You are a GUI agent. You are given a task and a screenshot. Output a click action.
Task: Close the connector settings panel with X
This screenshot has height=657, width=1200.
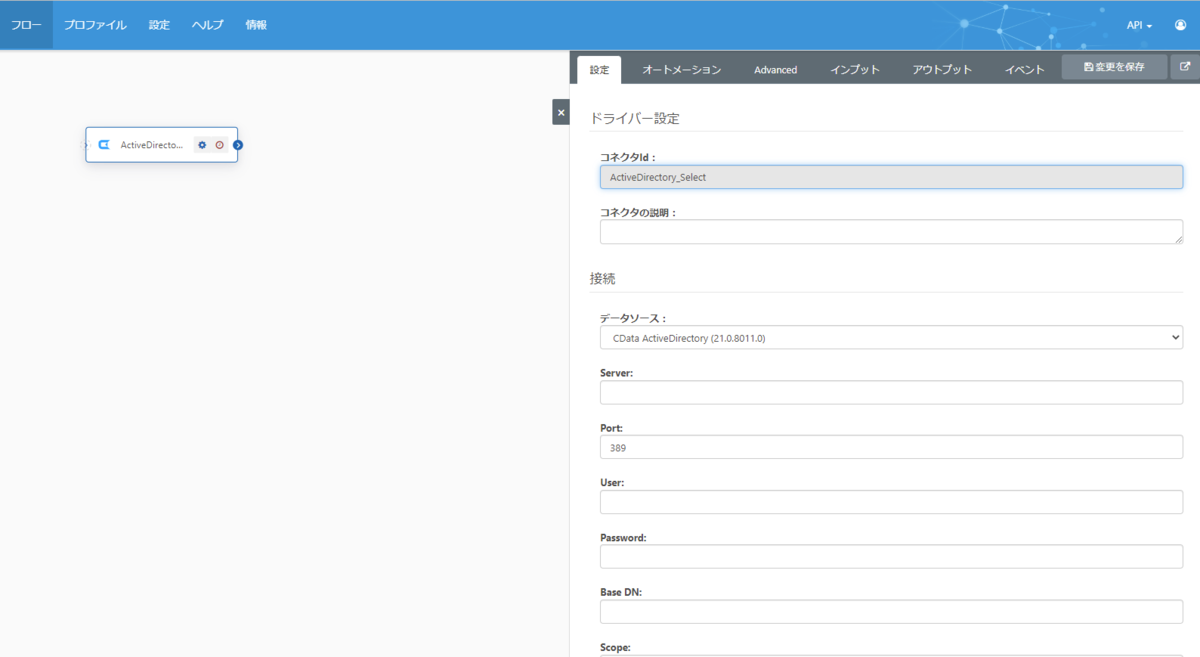pos(561,112)
